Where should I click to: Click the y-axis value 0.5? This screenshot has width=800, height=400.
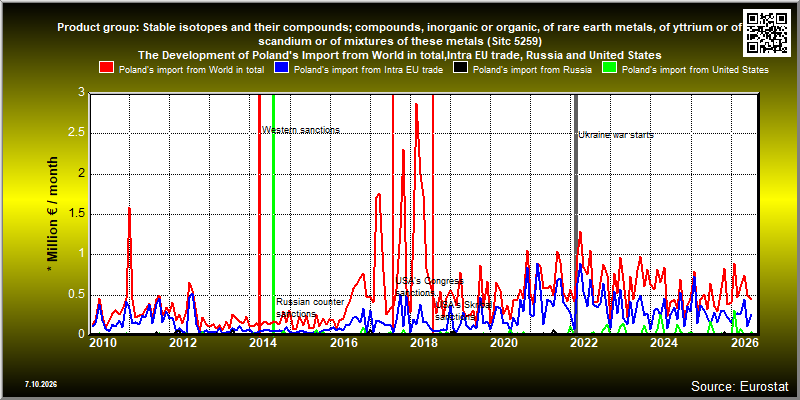77,294
